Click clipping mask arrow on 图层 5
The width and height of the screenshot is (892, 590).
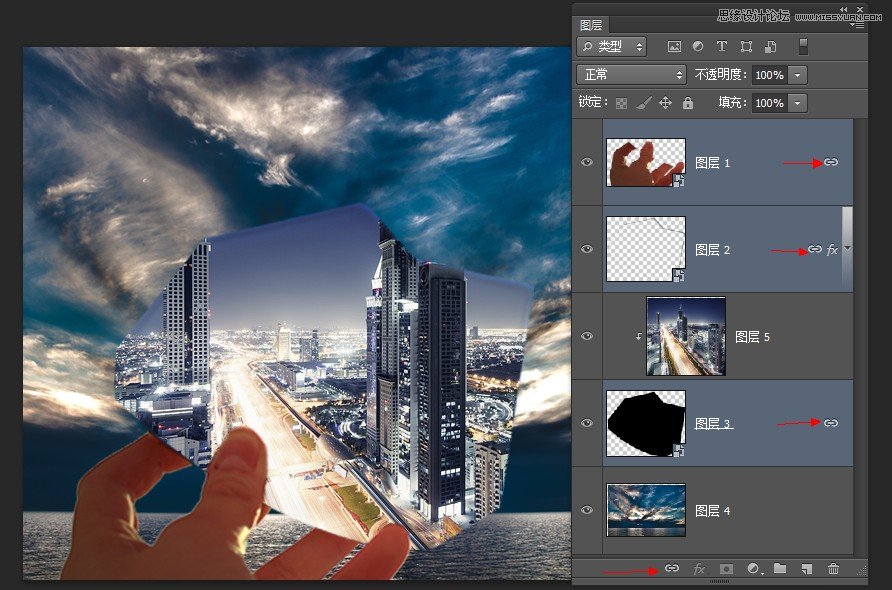[639, 337]
